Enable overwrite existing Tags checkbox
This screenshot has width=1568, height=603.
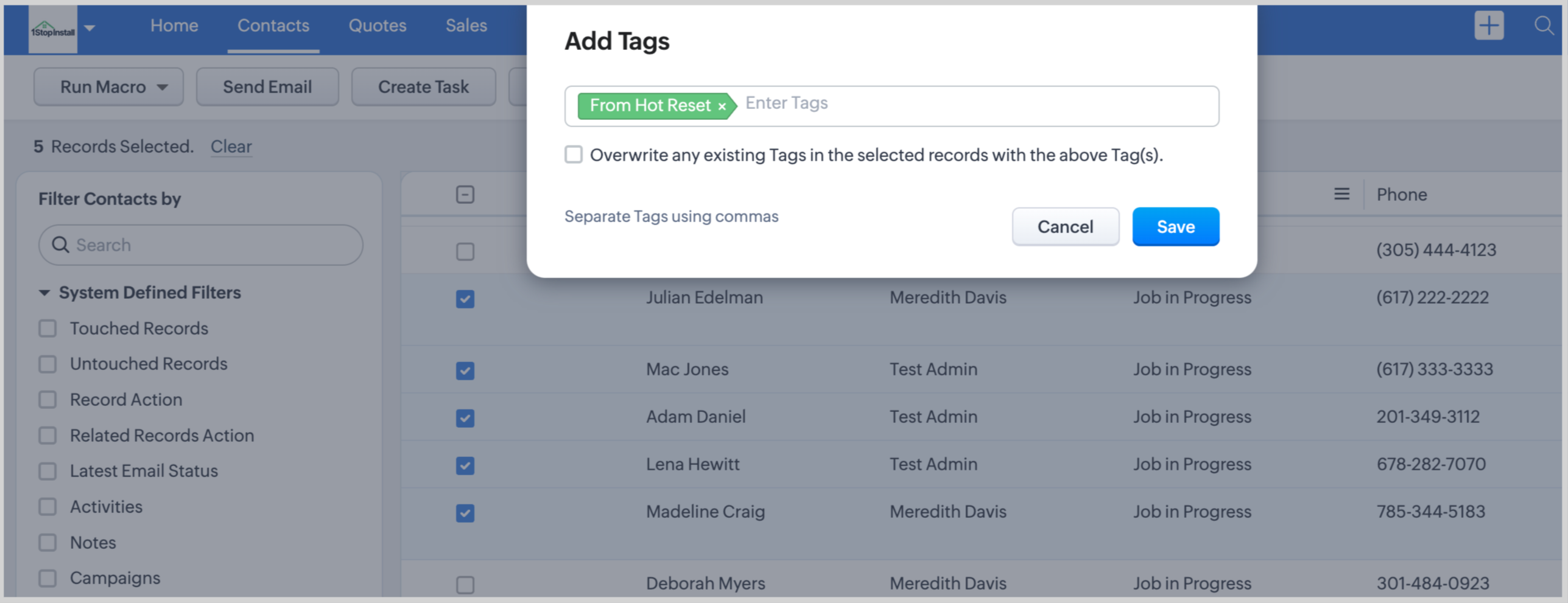click(x=573, y=155)
